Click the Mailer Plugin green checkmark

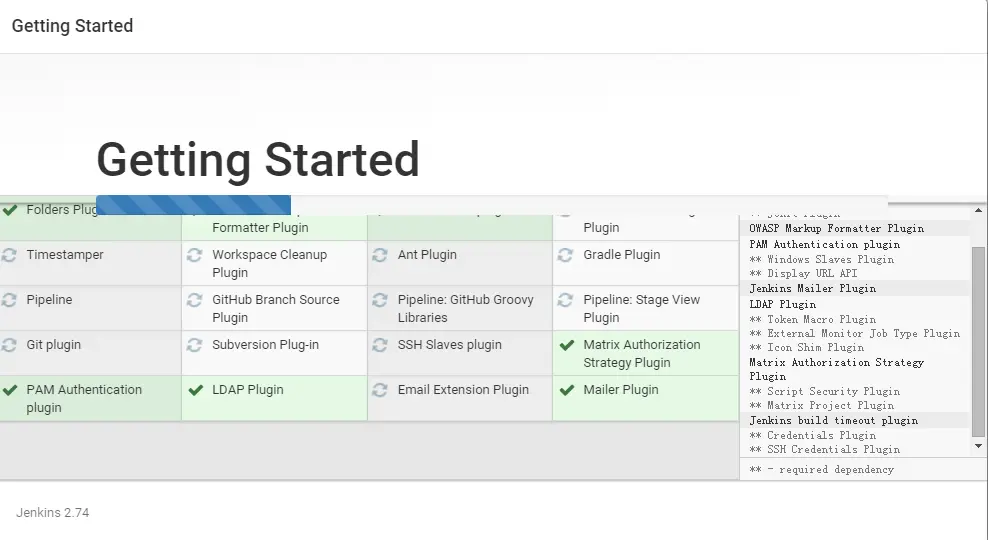tap(566, 390)
